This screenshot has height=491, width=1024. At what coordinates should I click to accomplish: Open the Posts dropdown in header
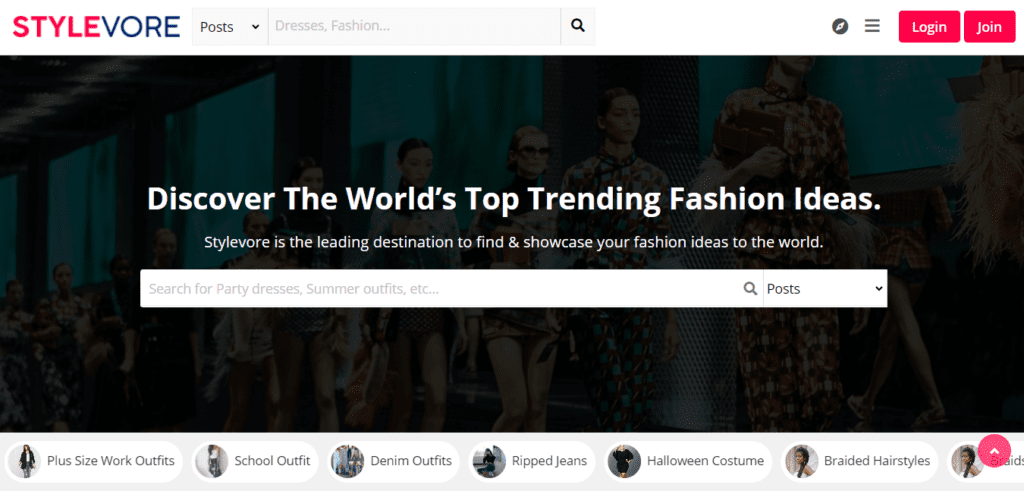230,27
